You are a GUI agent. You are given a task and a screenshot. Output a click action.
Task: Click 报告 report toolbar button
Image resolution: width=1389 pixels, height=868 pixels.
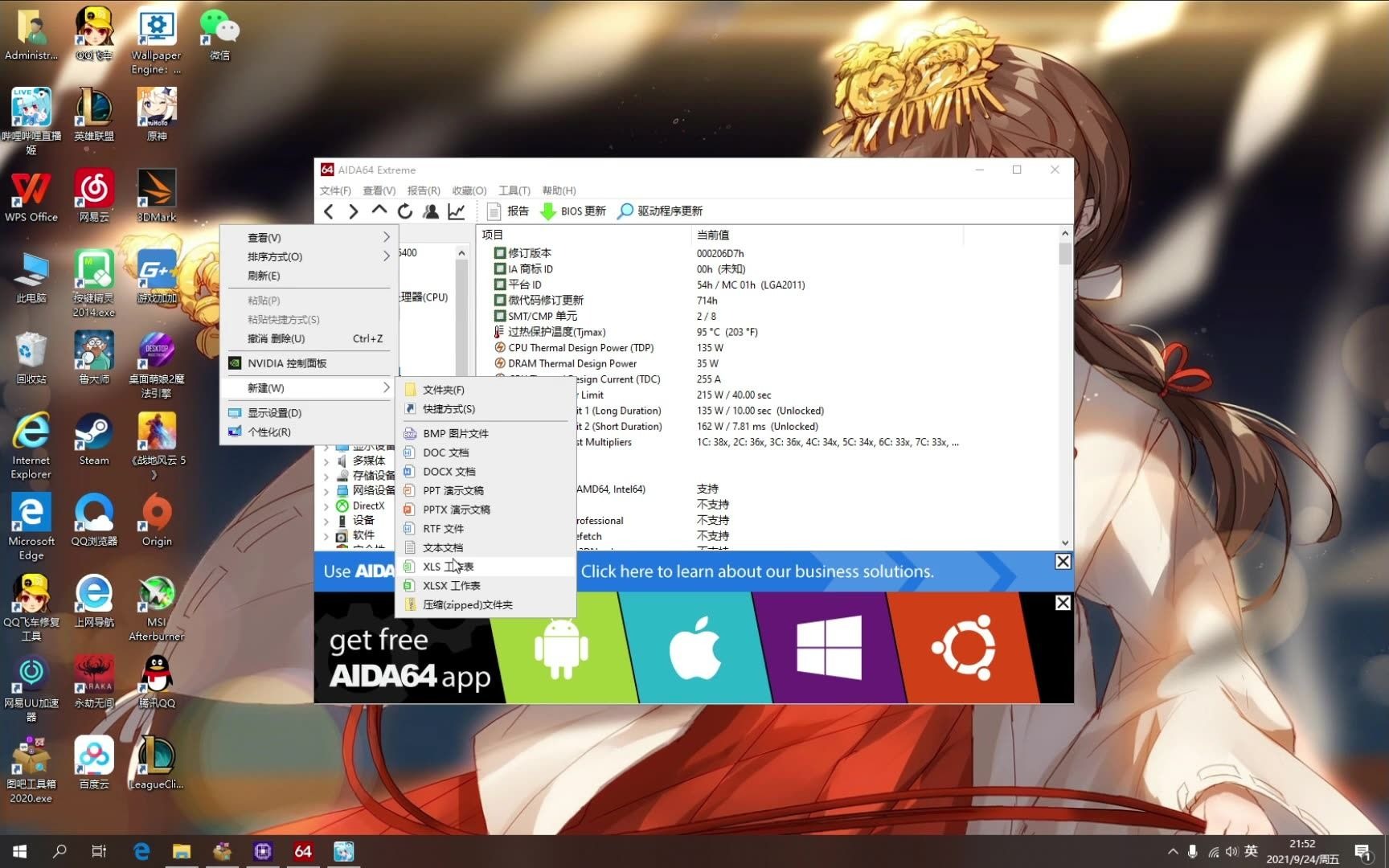[x=508, y=211]
